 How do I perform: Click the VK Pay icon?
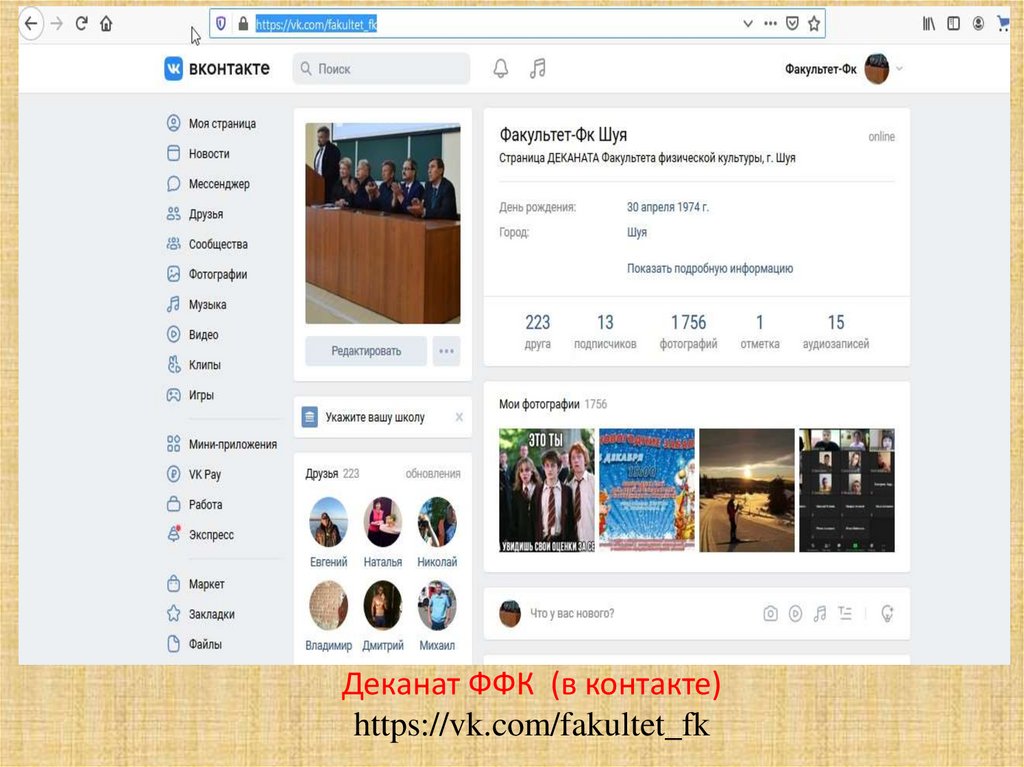[x=173, y=474]
